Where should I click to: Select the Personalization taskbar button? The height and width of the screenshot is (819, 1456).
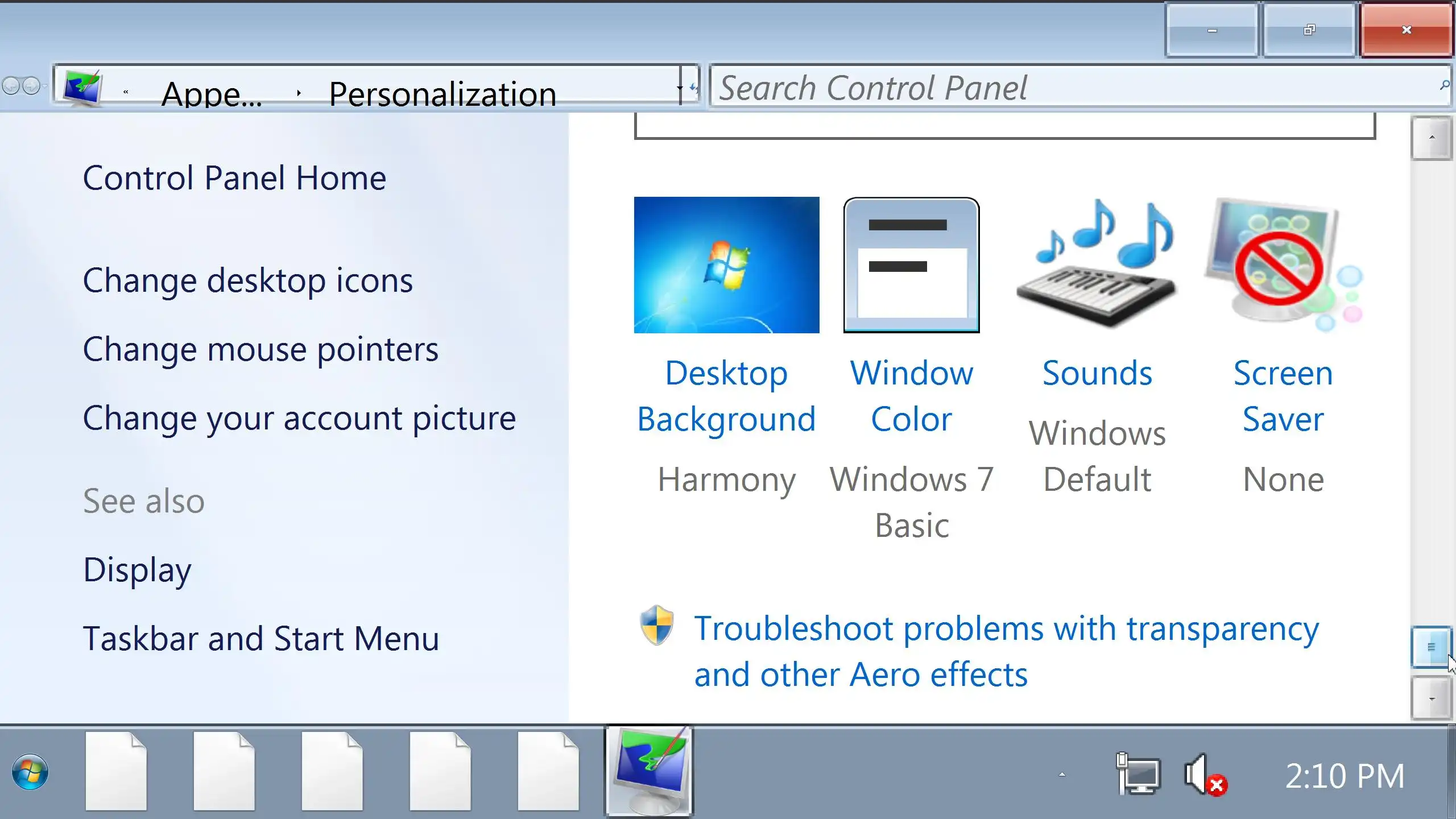pyautogui.click(x=649, y=772)
